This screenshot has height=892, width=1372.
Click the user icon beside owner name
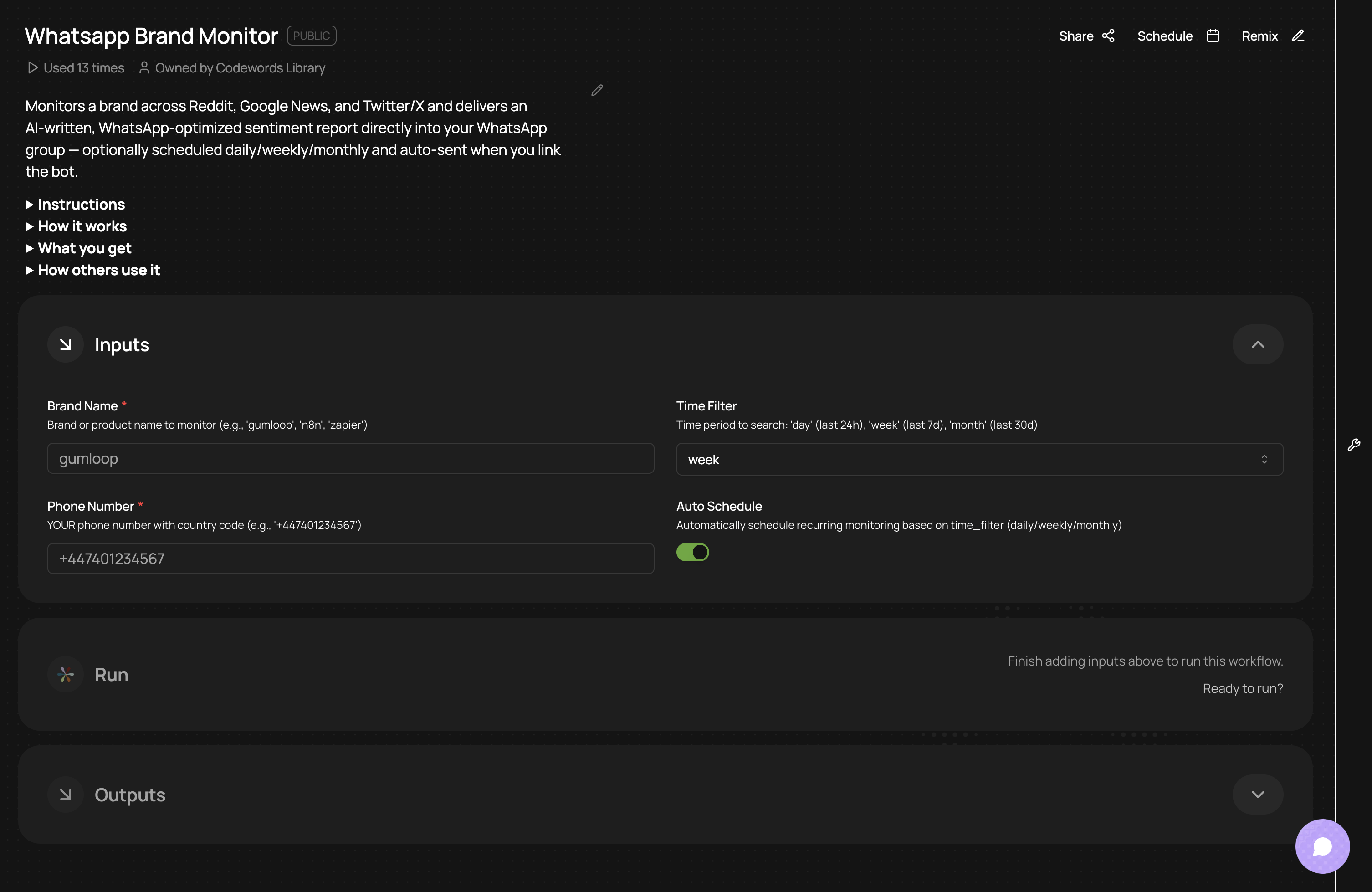point(144,68)
